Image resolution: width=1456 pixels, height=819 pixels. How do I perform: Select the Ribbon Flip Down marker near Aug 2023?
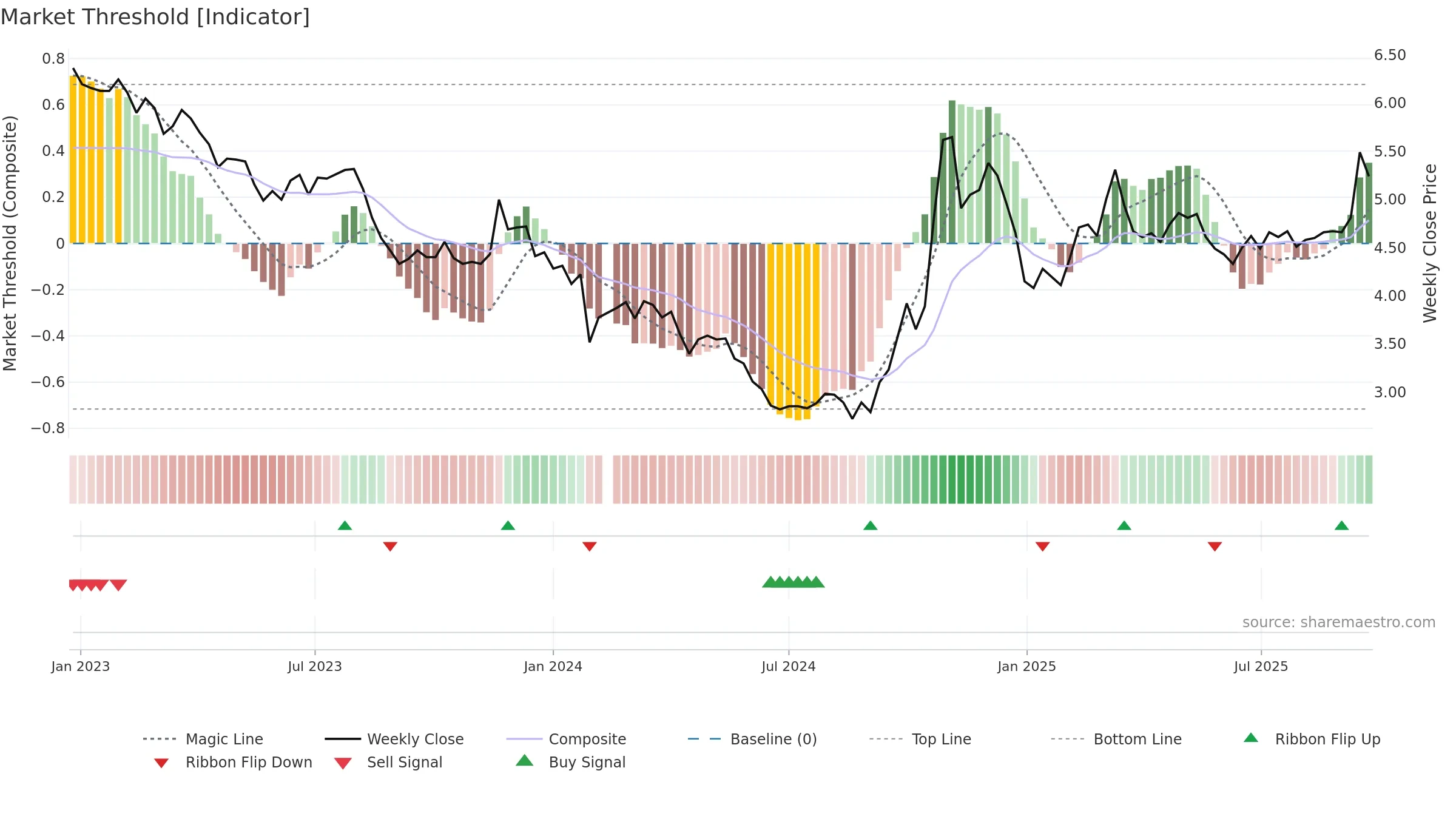pos(390,547)
